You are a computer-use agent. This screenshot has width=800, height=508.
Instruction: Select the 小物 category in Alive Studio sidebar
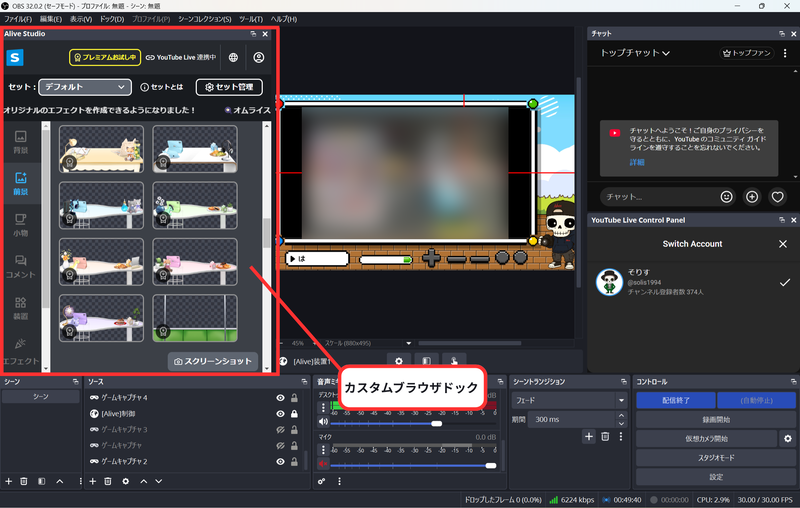tap(20, 225)
